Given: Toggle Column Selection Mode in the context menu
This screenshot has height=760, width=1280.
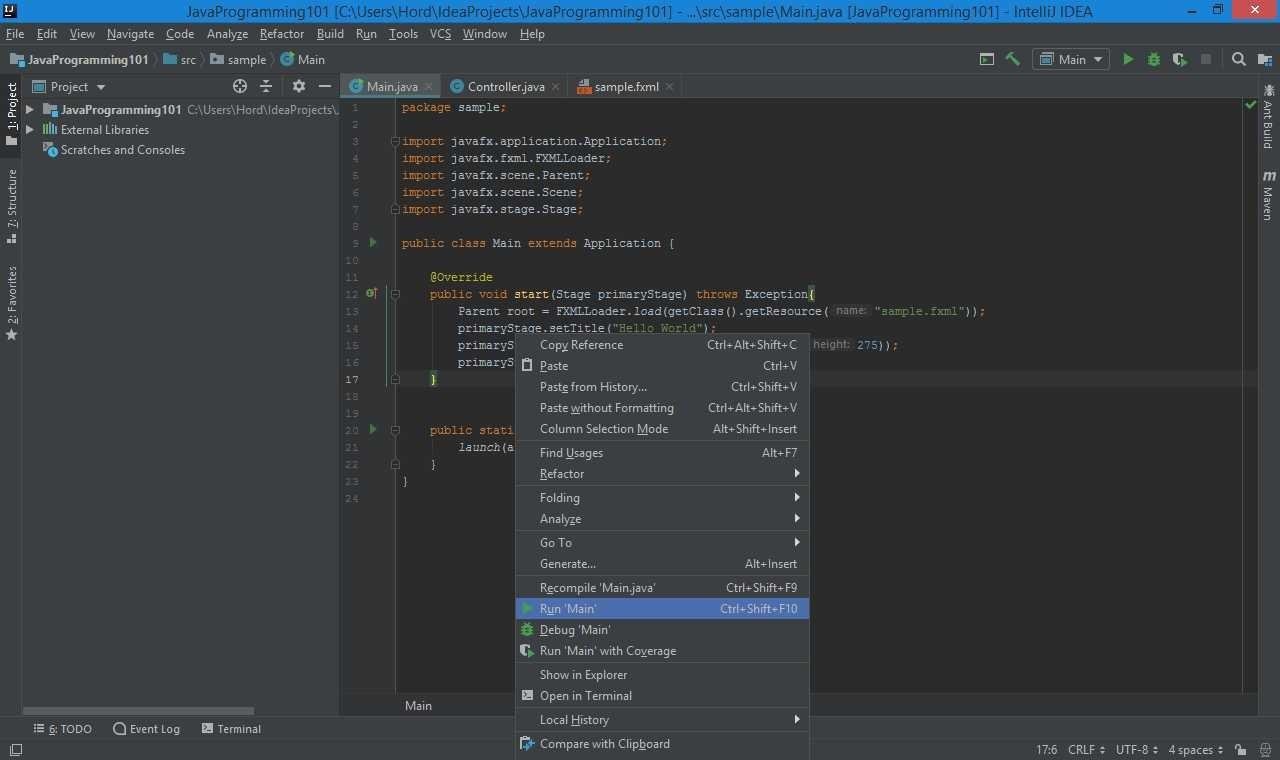Looking at the screenshot, I should [662, 429].
